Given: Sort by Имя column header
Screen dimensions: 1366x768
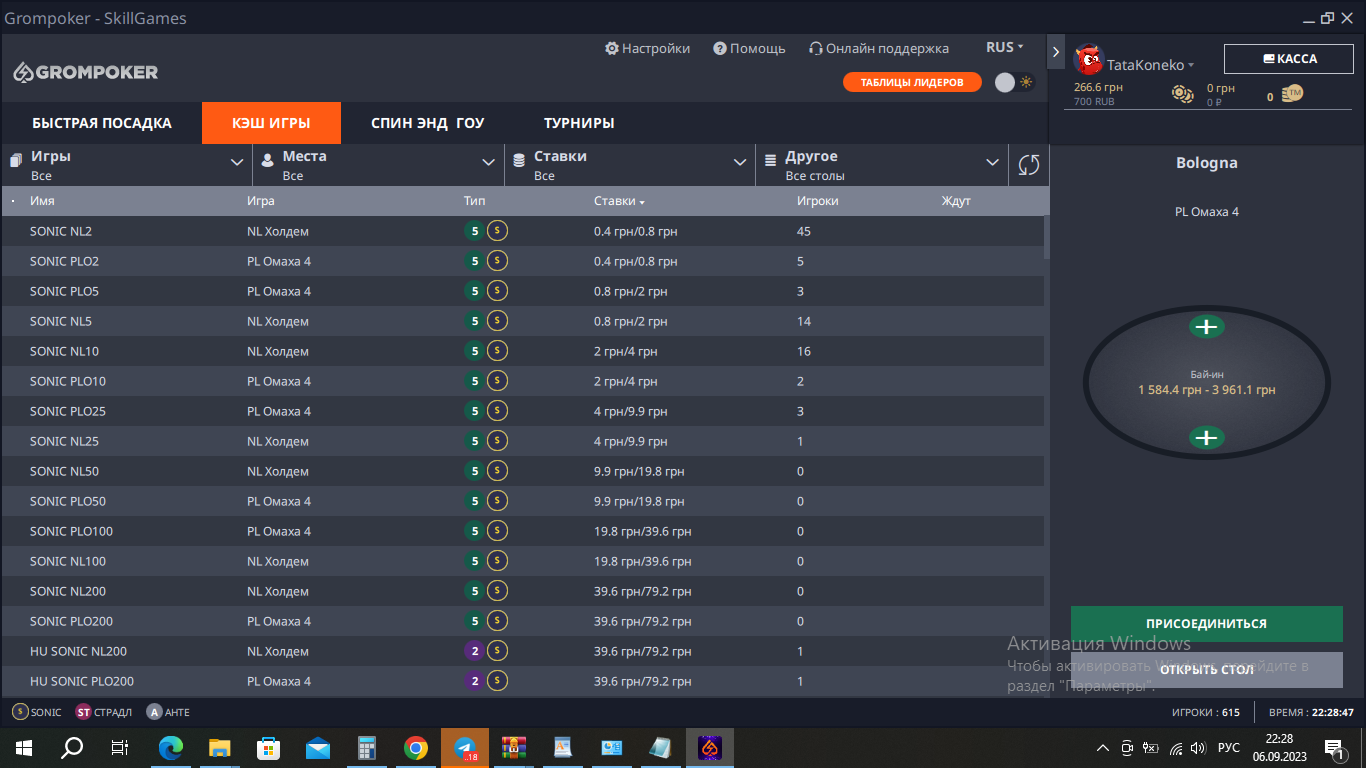Looking at the screenshot, I should (42, 201).
